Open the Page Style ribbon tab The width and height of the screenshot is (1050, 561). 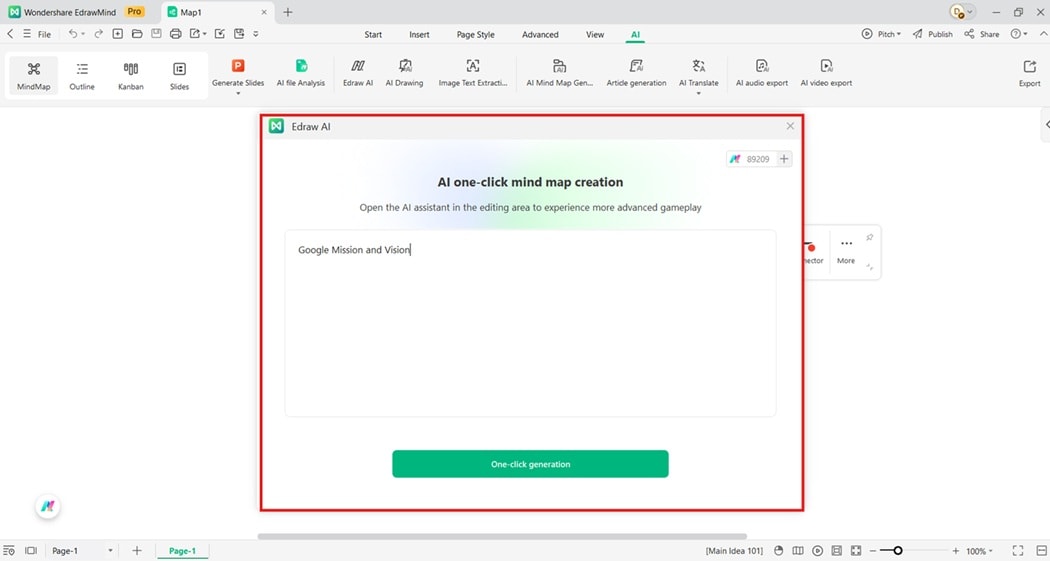pos(475,35)
